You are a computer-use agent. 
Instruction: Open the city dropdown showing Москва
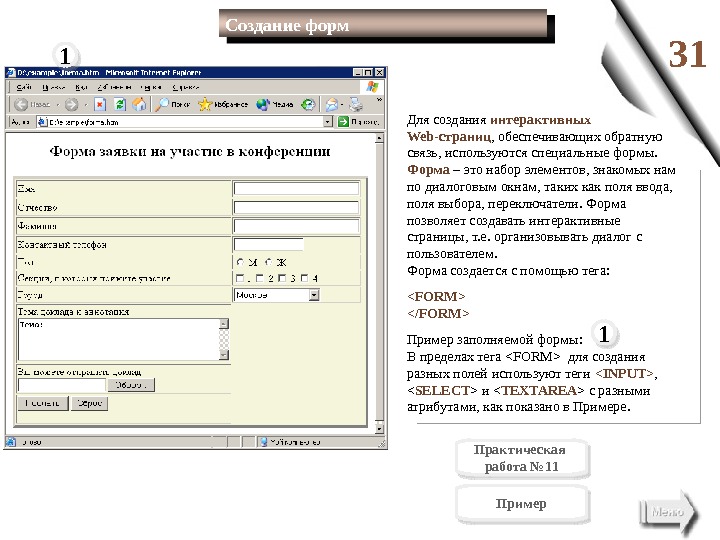coord(314,295)
